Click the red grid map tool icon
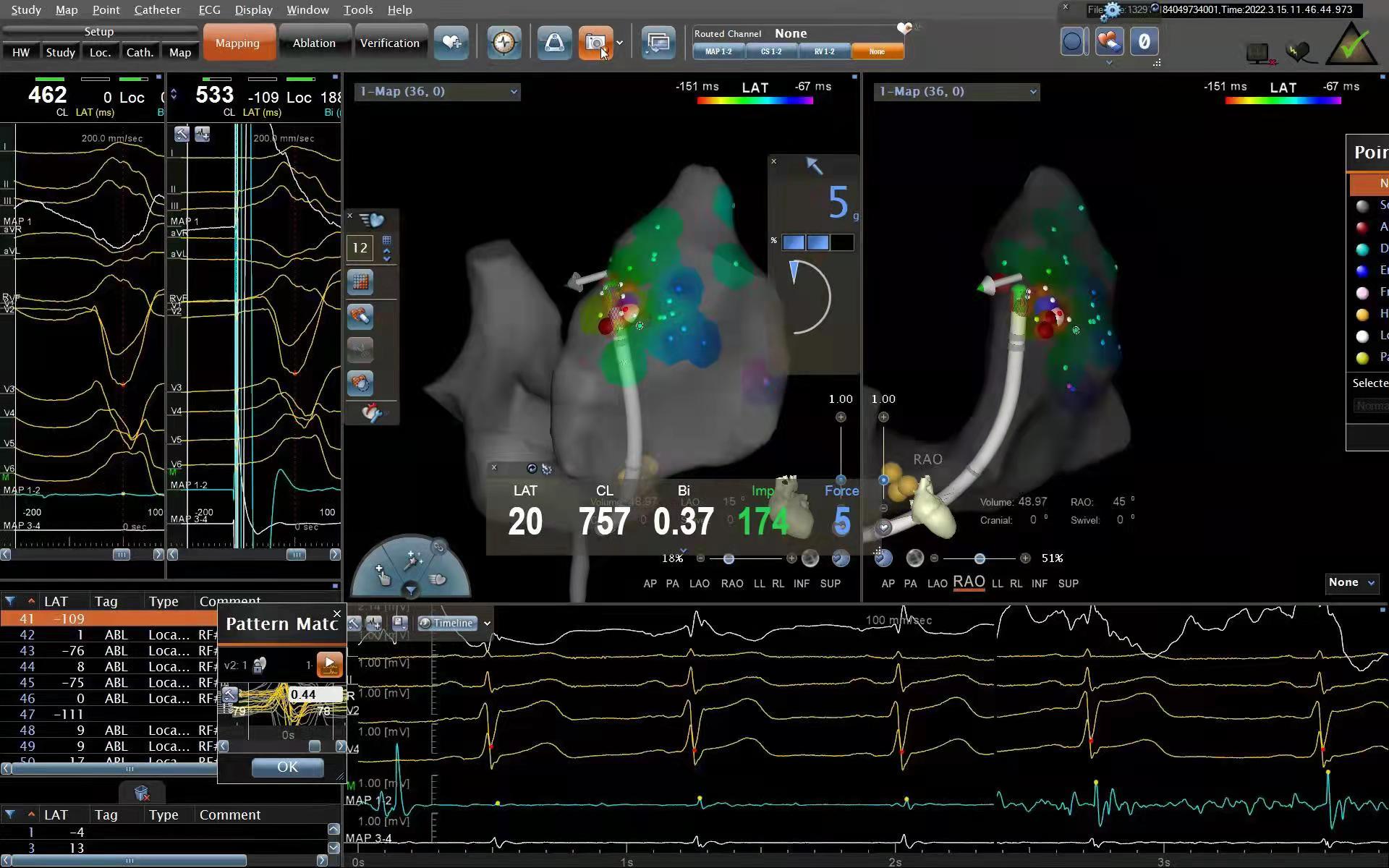The height and width of the screenshot is (868, 1389). [x=360, y=282]
